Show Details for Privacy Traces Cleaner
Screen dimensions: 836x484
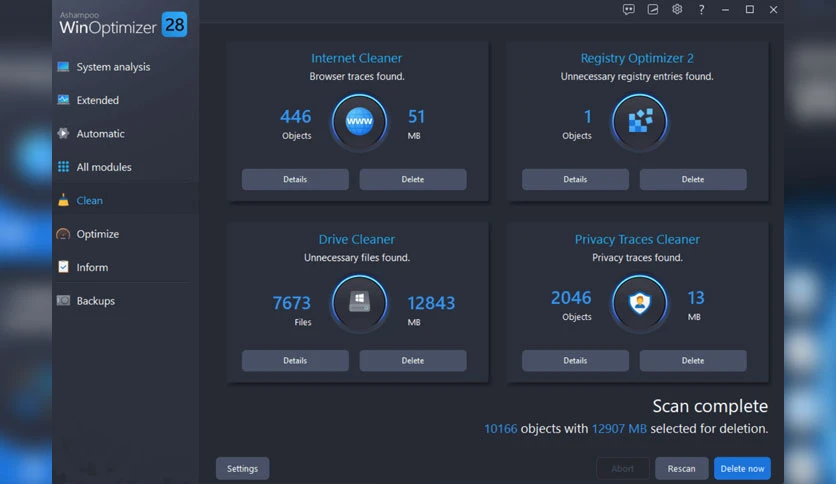coord(575,361)
